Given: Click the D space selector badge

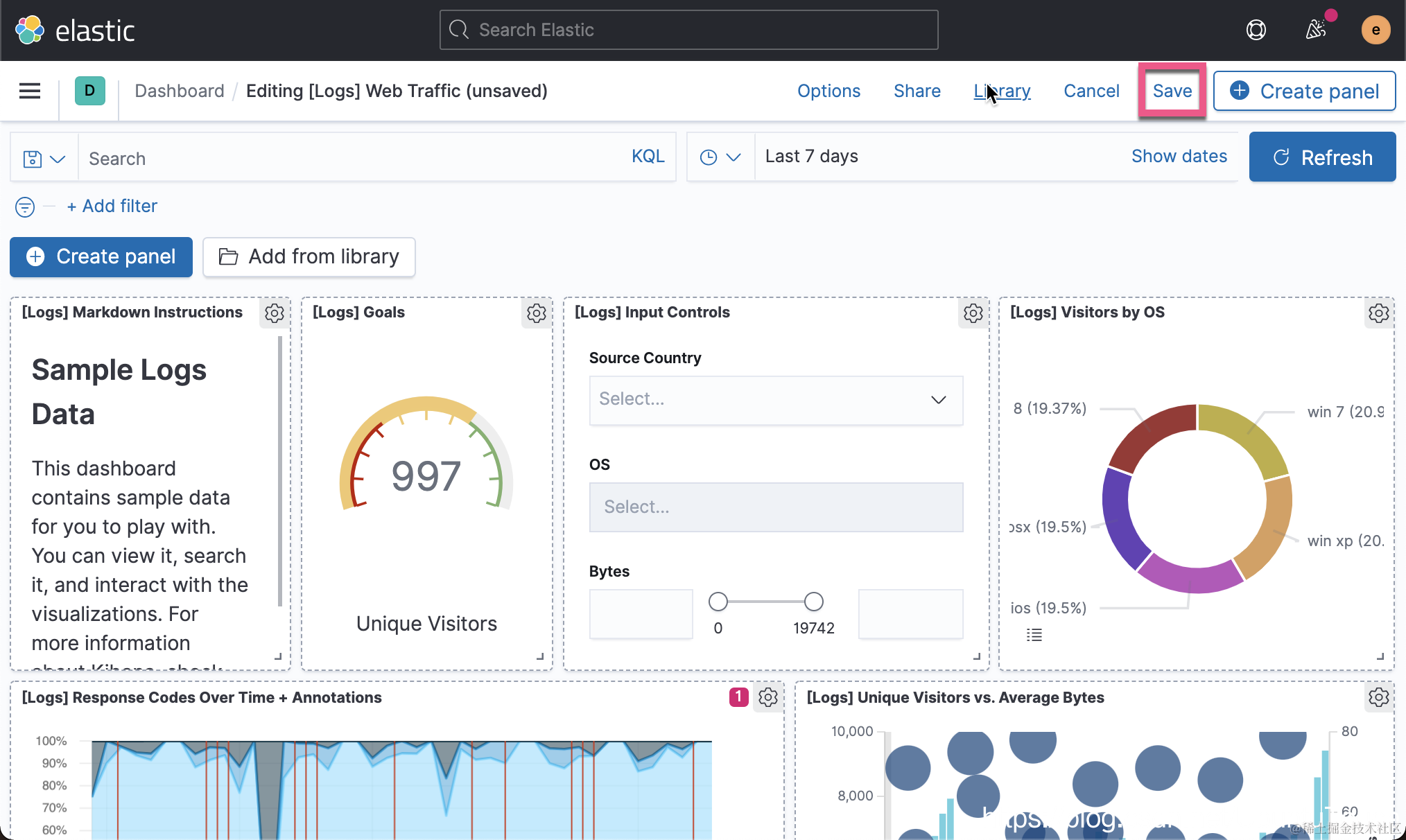Looking at the screenshot, I should click(x=89, y=91).
